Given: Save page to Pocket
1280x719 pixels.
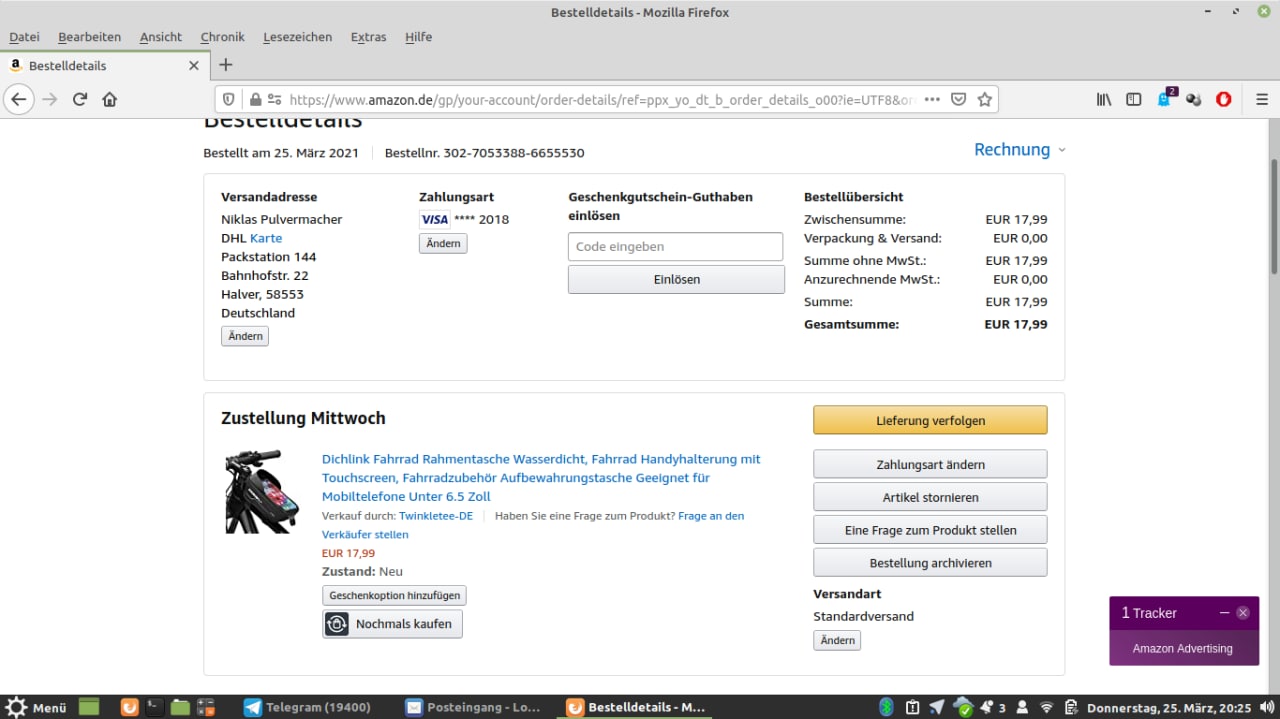Looking at the screenshot, I should pyautogui.click(x=958, y=100).
